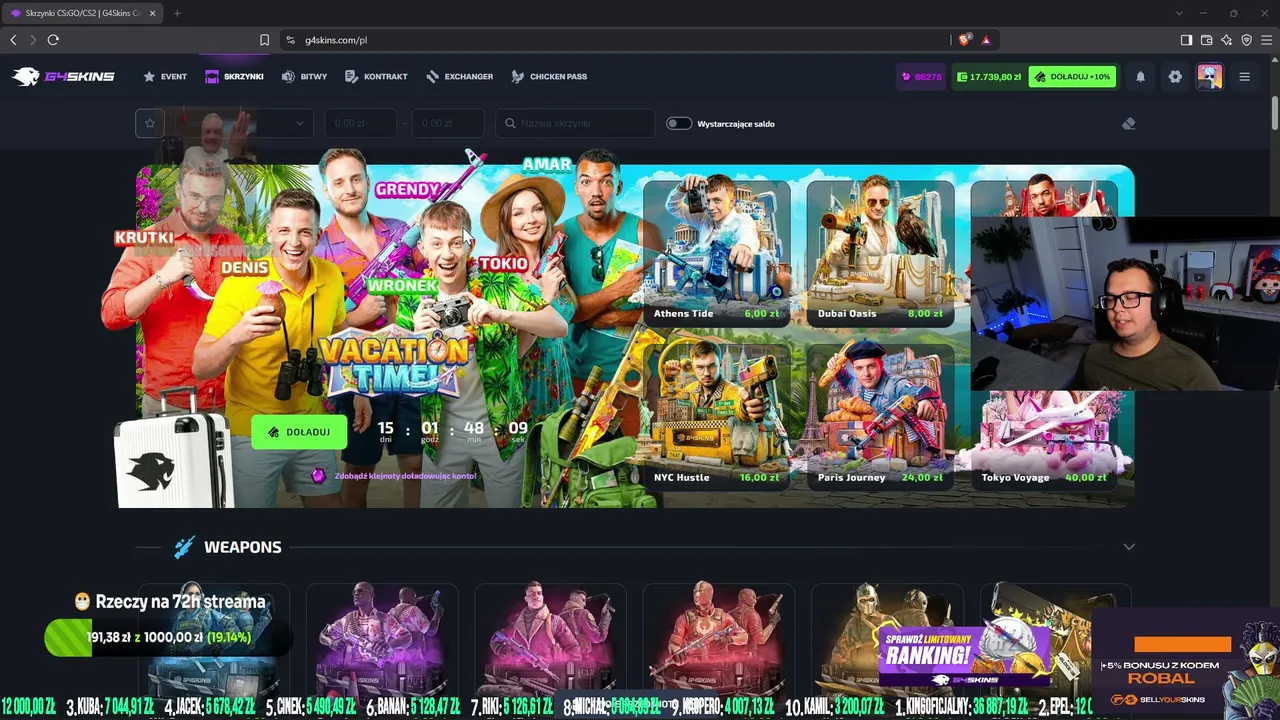This screenshot has width=1280, height=720.
Task: Open the Brave VPN shield icon
Action: click(x=1246, y=40)
